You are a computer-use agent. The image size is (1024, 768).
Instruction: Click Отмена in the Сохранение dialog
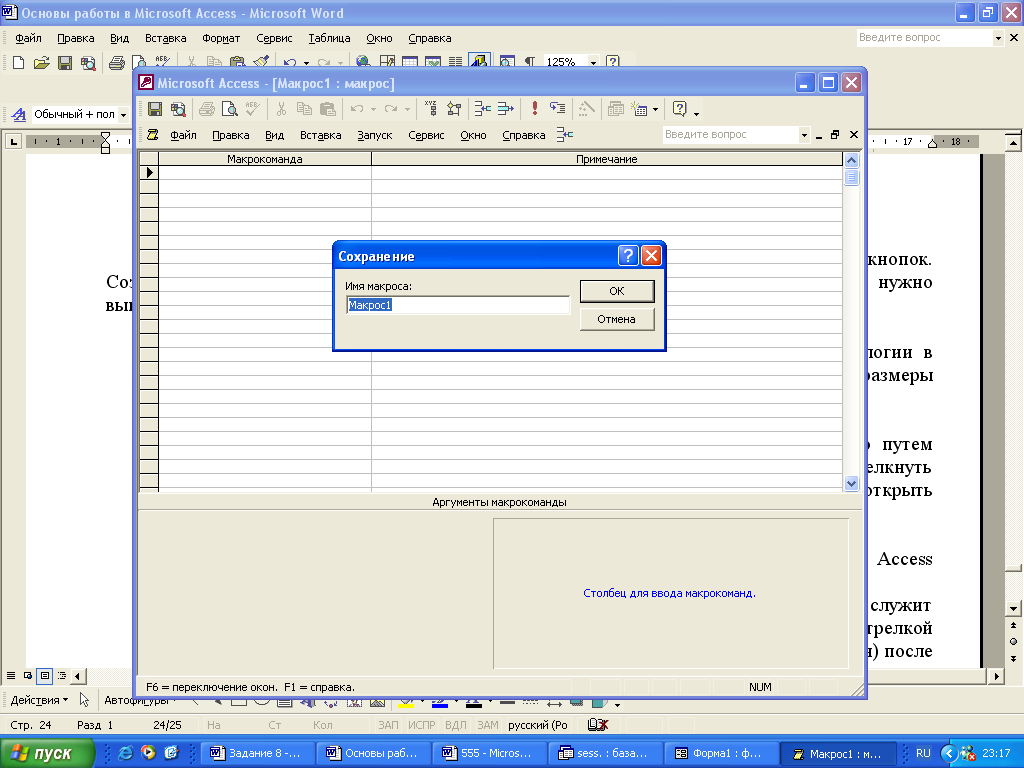616,319
